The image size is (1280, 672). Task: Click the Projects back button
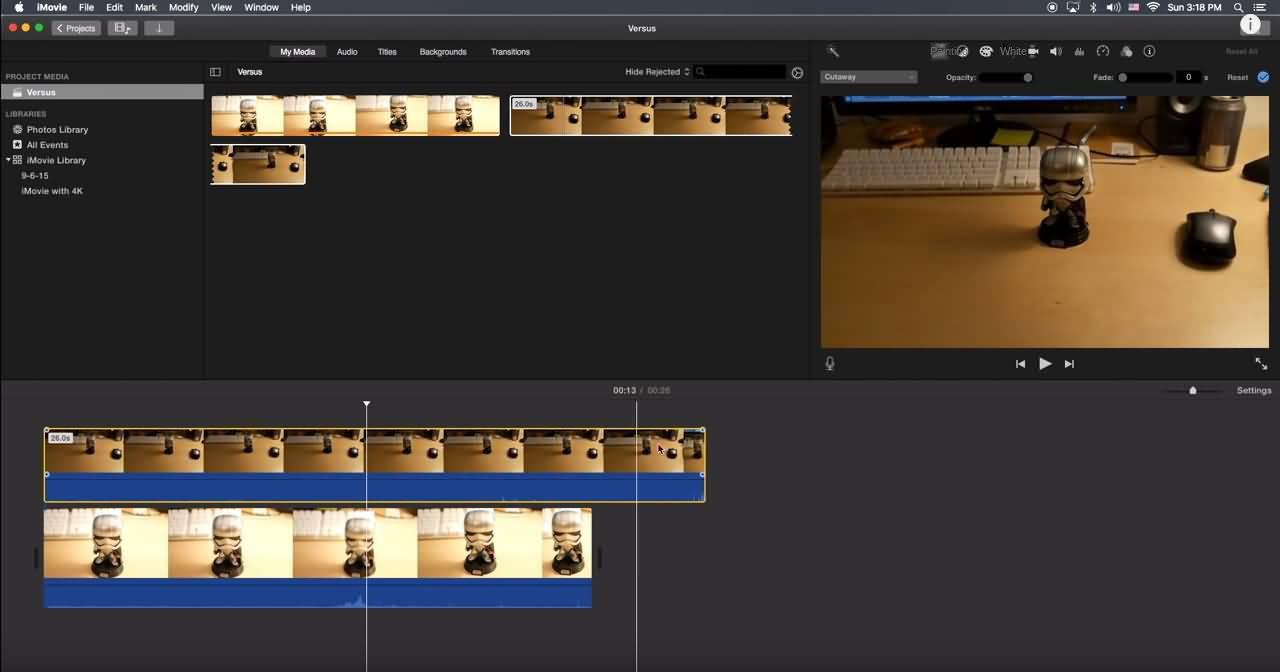[75, 28]
